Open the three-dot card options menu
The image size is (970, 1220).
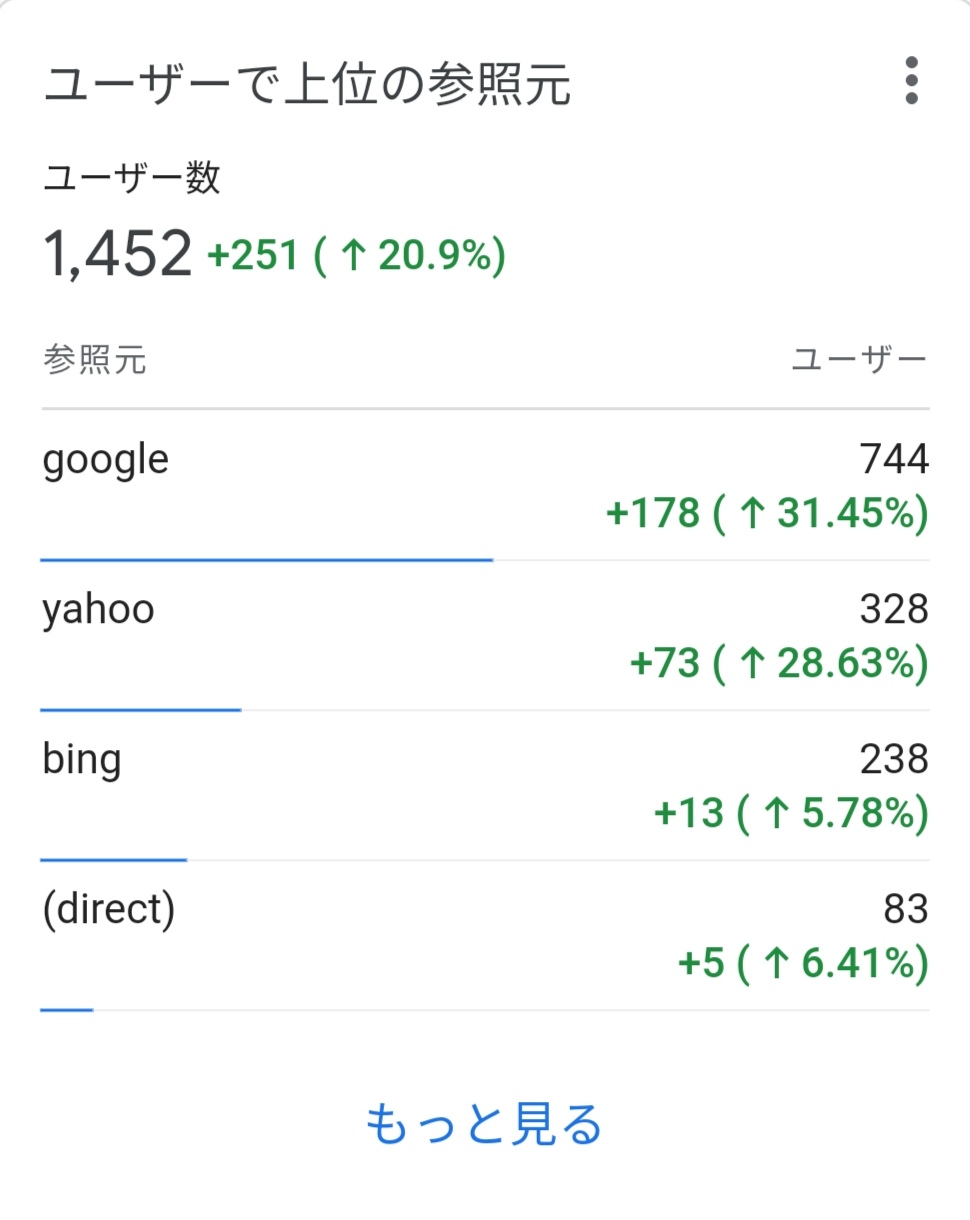click(911, 80)
